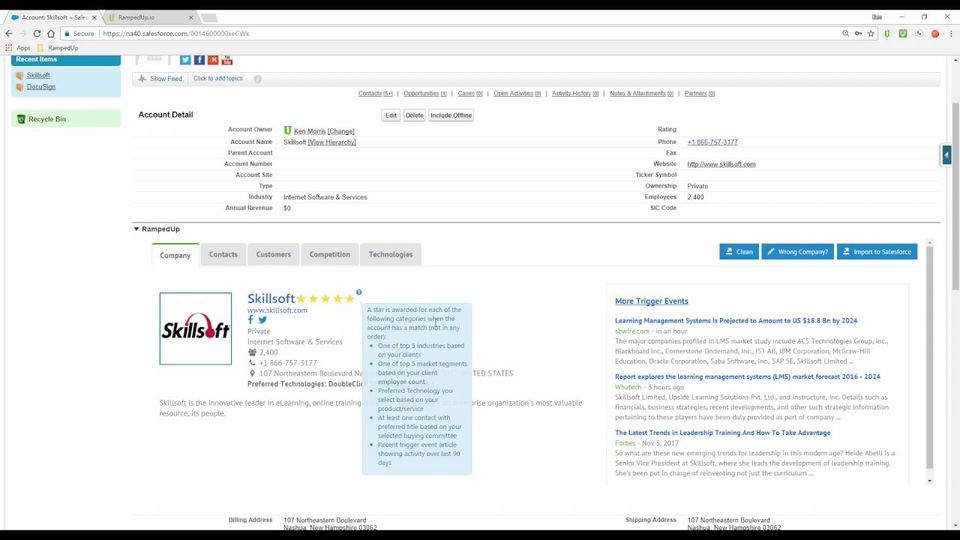Screen dimensions: 960x540
Task: Click the zoom magnifier icon in address bar
Action: point(846,34)
